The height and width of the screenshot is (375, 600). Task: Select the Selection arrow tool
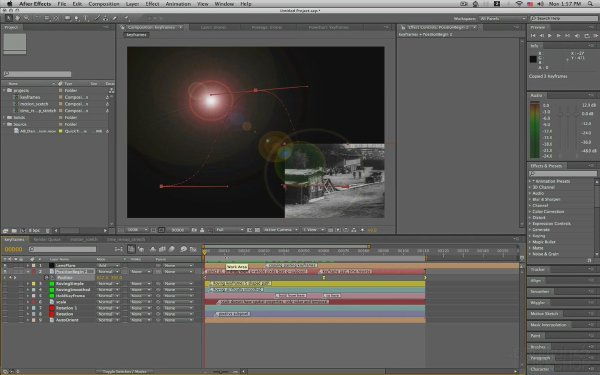click(8, 18)
